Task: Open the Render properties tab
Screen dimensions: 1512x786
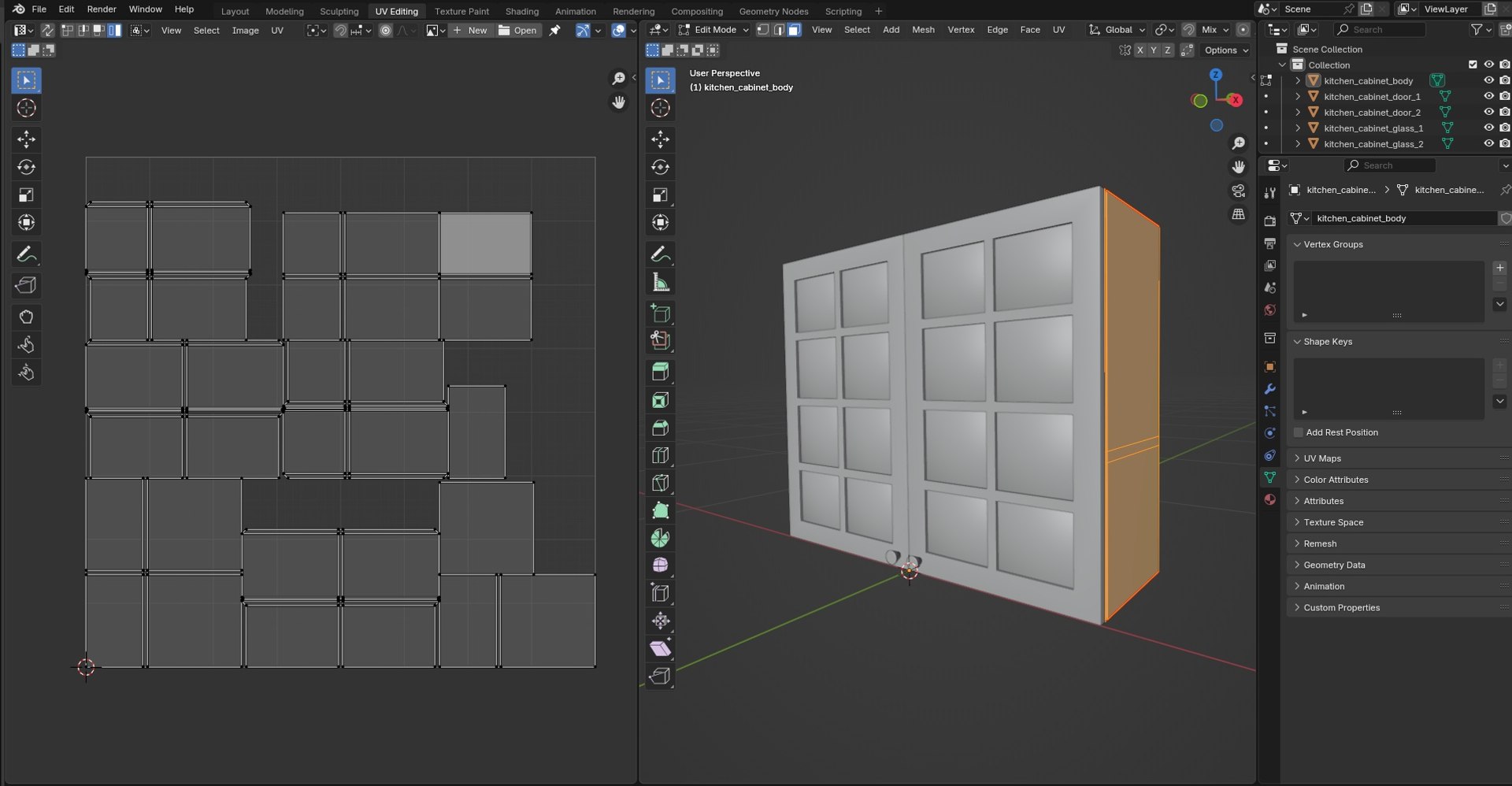Action: click(1269, 221)
